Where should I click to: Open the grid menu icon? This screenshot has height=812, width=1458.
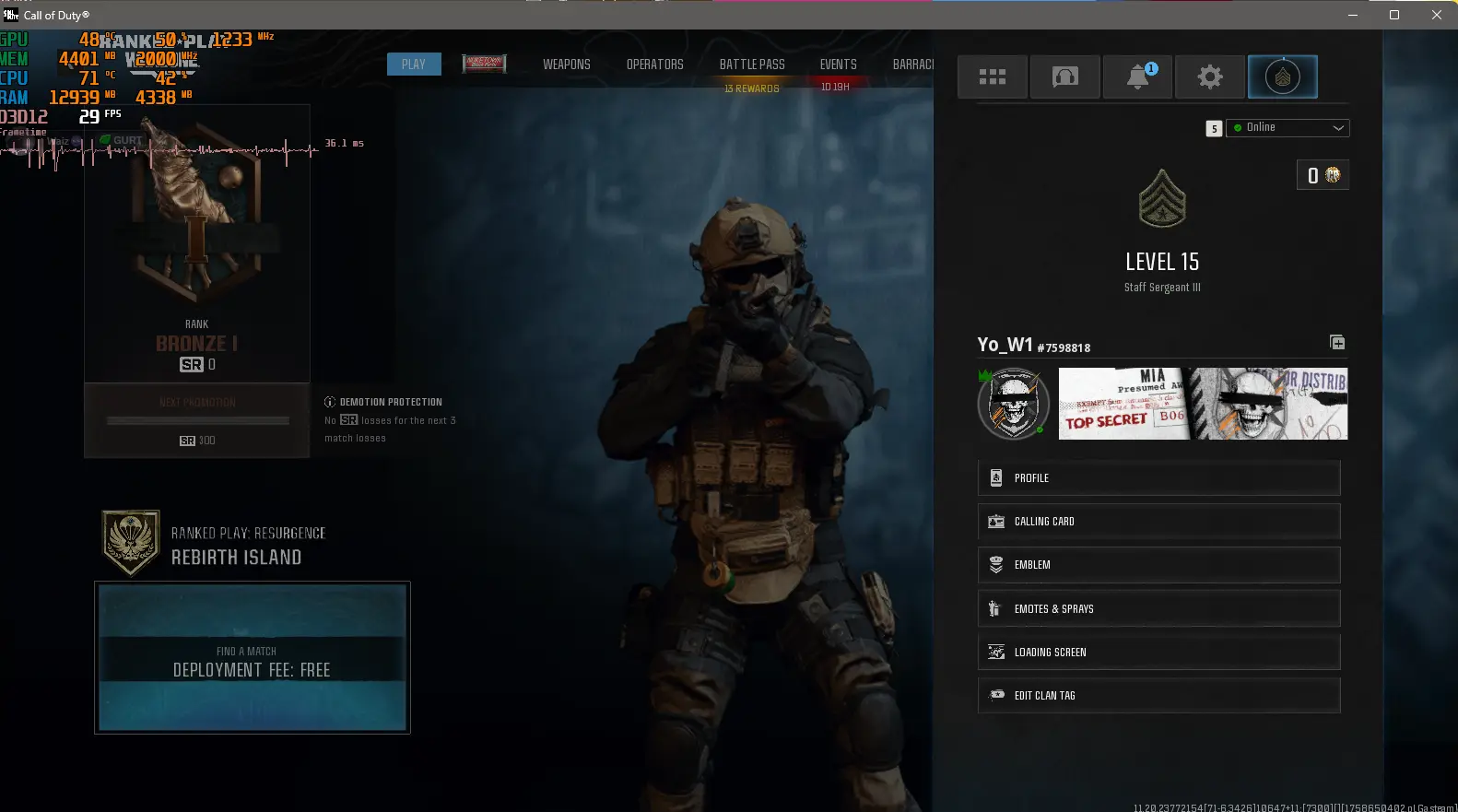[x=992, y=77]
